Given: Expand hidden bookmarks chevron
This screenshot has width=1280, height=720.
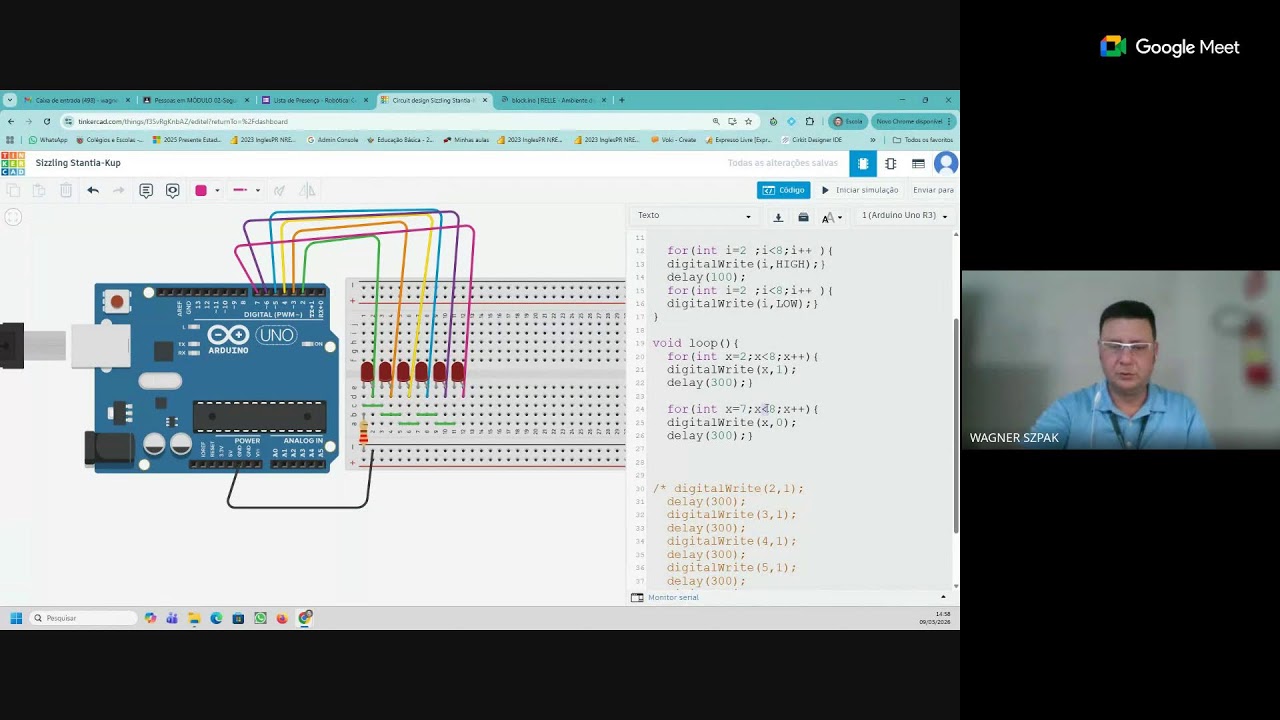Looking at the screenshot, I should pyautogui.click(x=873, y=140).
